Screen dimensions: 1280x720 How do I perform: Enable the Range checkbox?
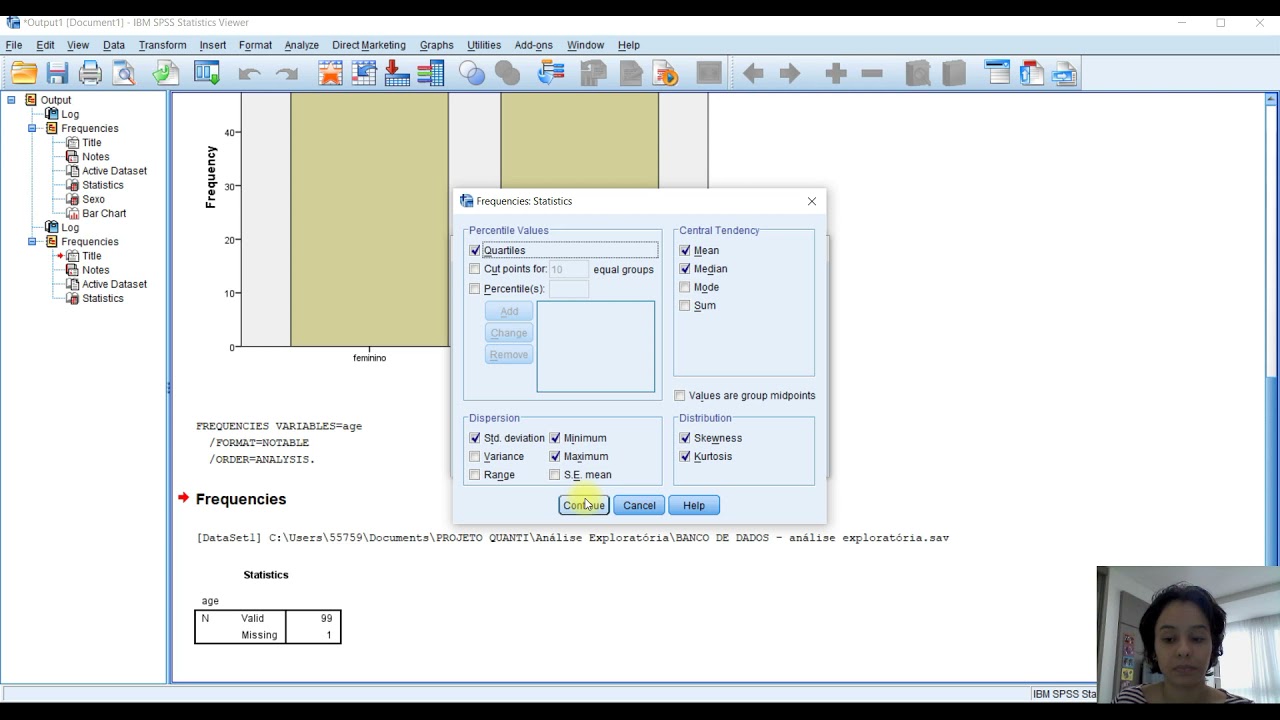point(475,475)
